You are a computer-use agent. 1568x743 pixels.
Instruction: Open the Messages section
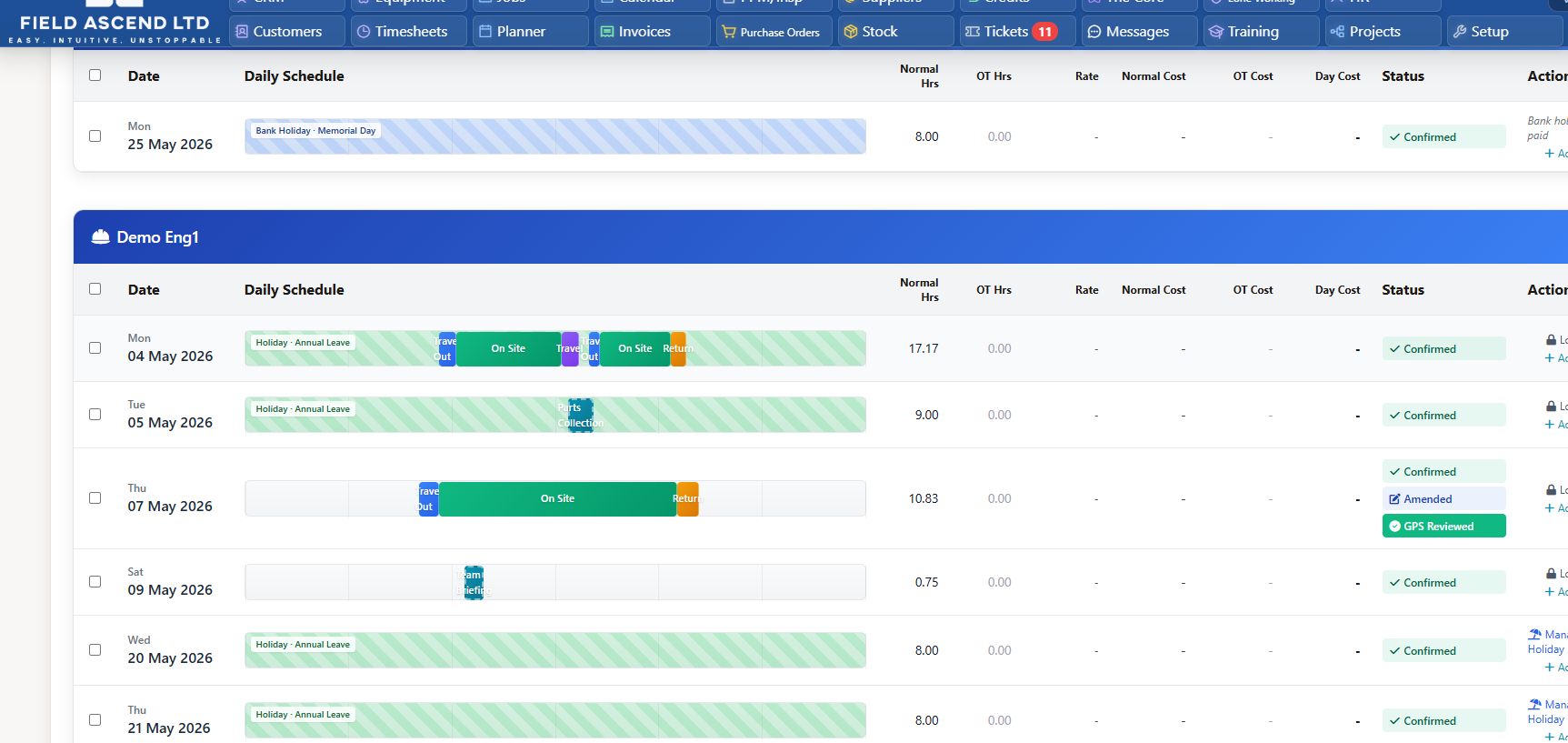click(x=1140, y=31)
